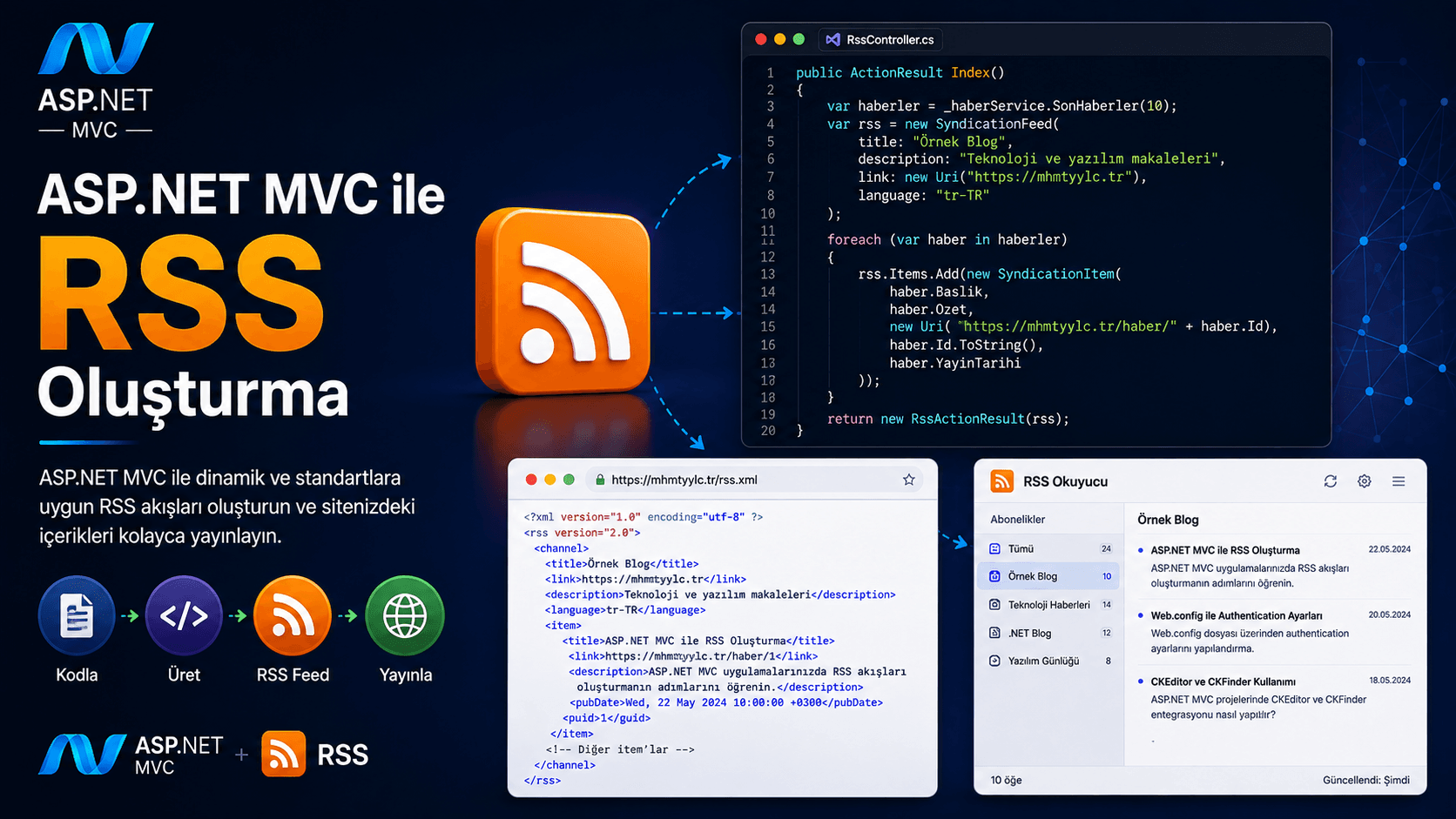Click code line return new RssActionResult(rss);
The height and width of the screenshot is (819, 1456).
pos(947,419)
